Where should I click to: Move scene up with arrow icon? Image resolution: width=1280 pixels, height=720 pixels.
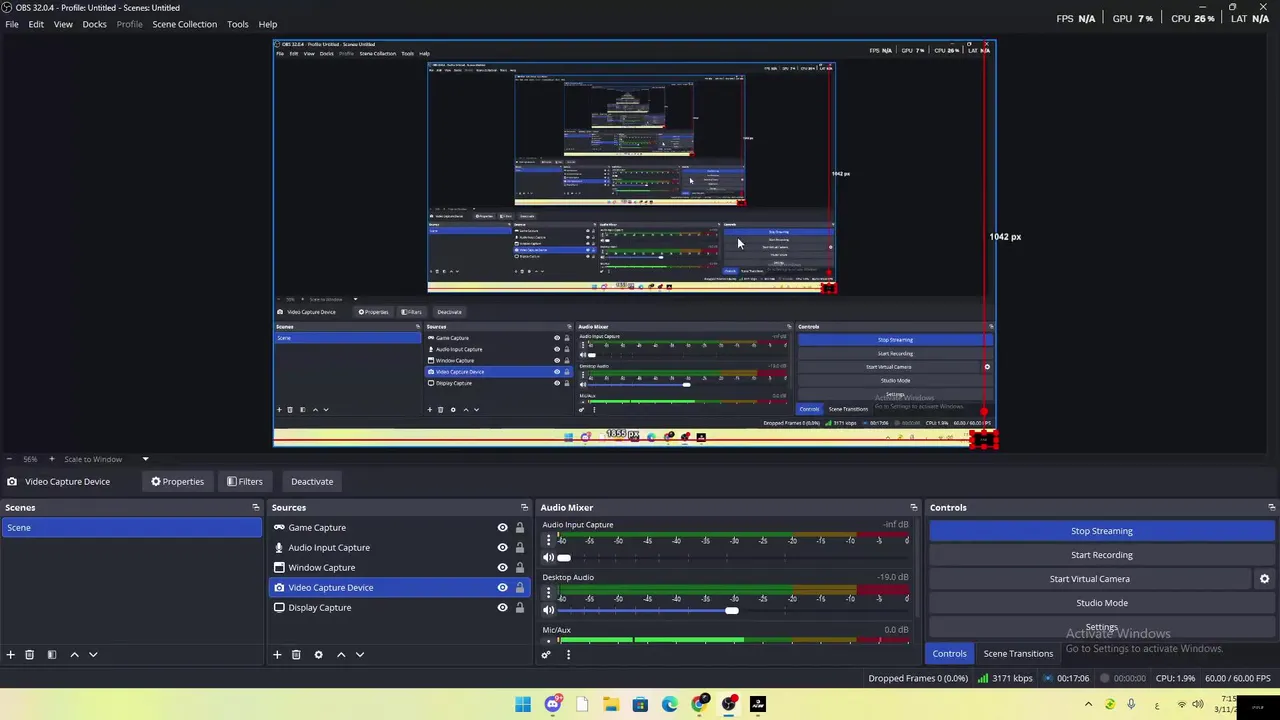point(74,654)
